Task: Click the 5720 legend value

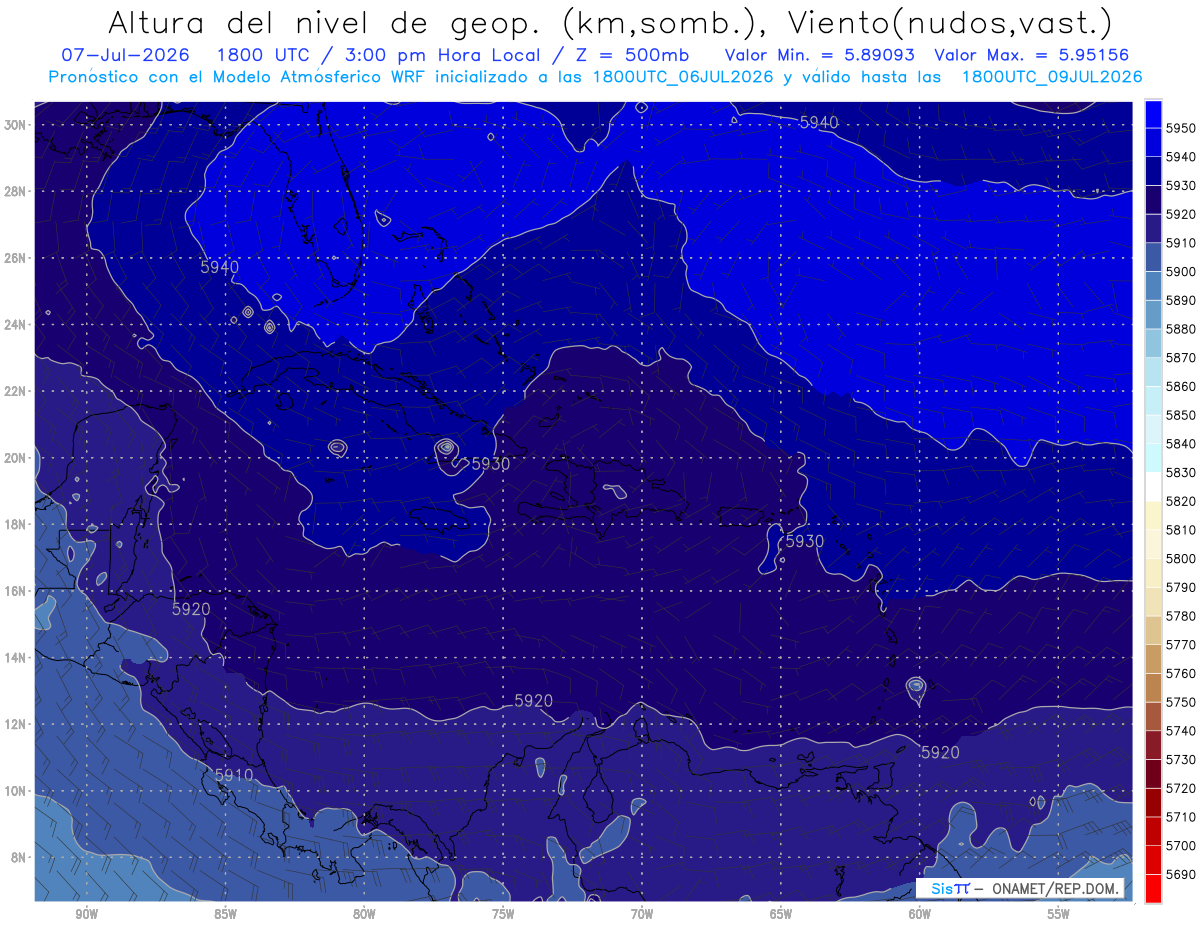Action: tap(1181, 788)
